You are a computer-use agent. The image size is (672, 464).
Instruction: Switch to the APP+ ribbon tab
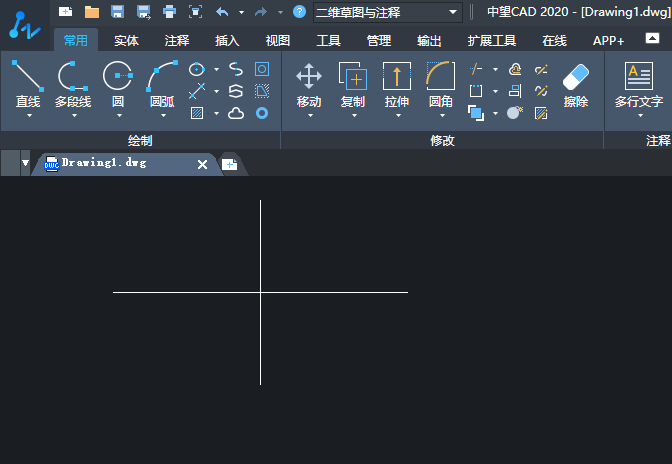(x=609, y=41)
